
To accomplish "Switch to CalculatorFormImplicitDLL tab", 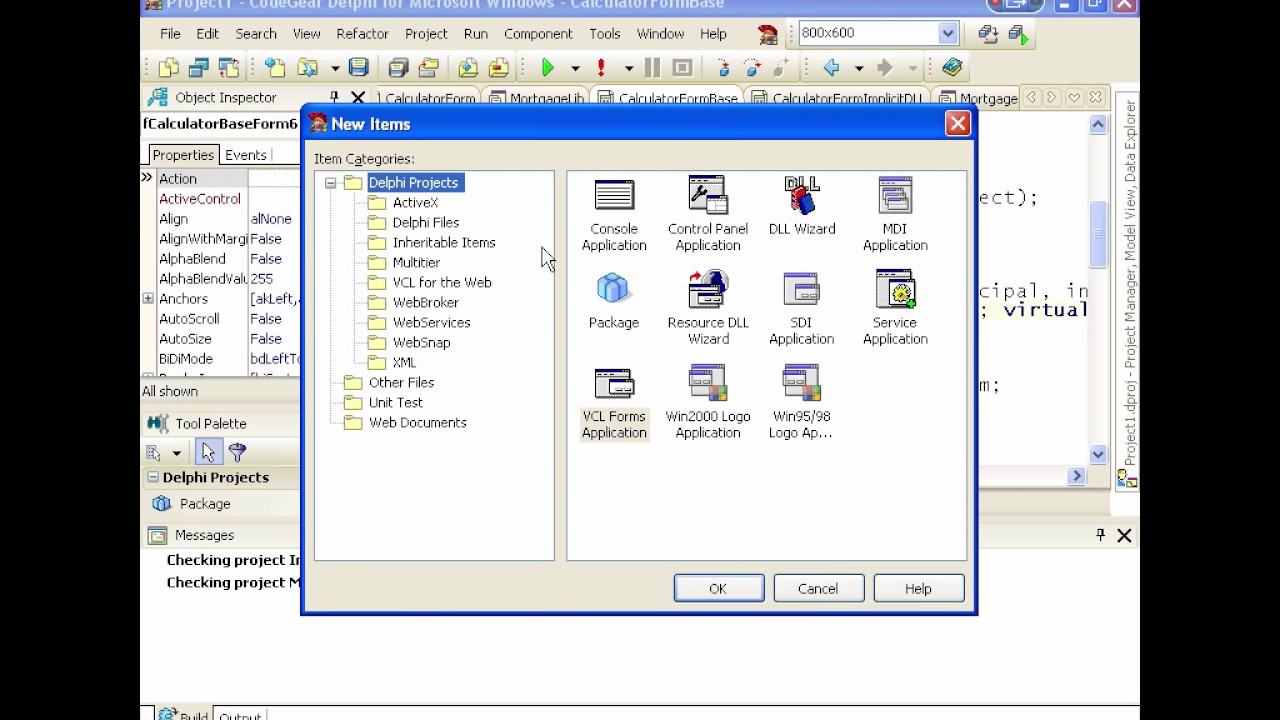I will pyautogui.click(x=837, y=98).
